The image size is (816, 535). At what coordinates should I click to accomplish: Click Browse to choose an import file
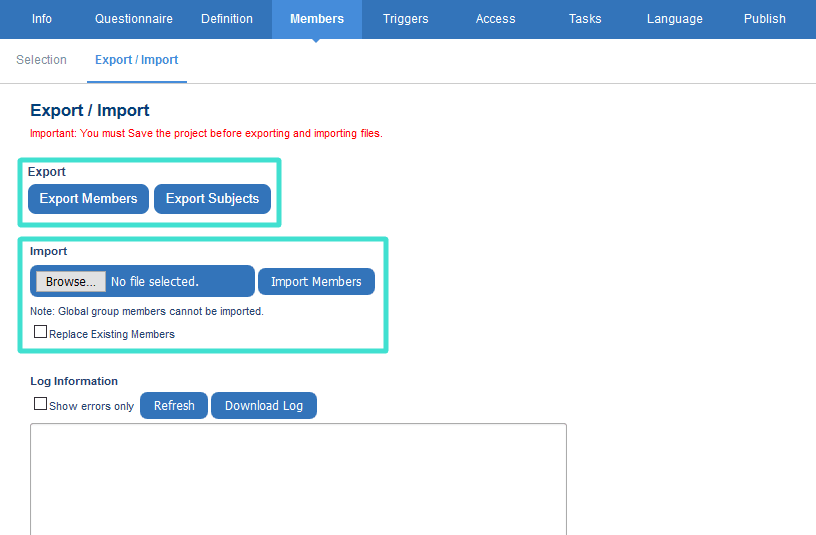click(x=71, y=282)
